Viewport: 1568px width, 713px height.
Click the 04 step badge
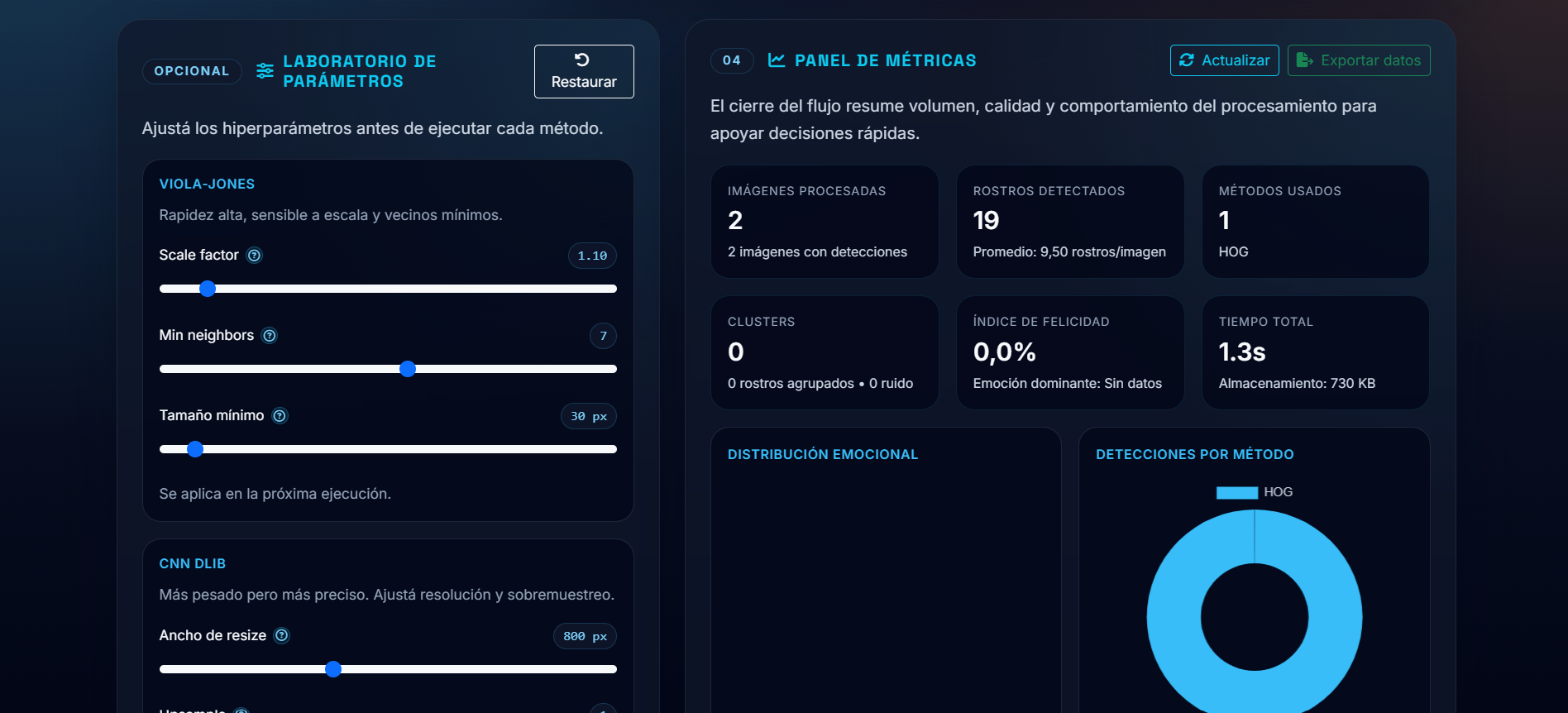click(x=732, y=60)
